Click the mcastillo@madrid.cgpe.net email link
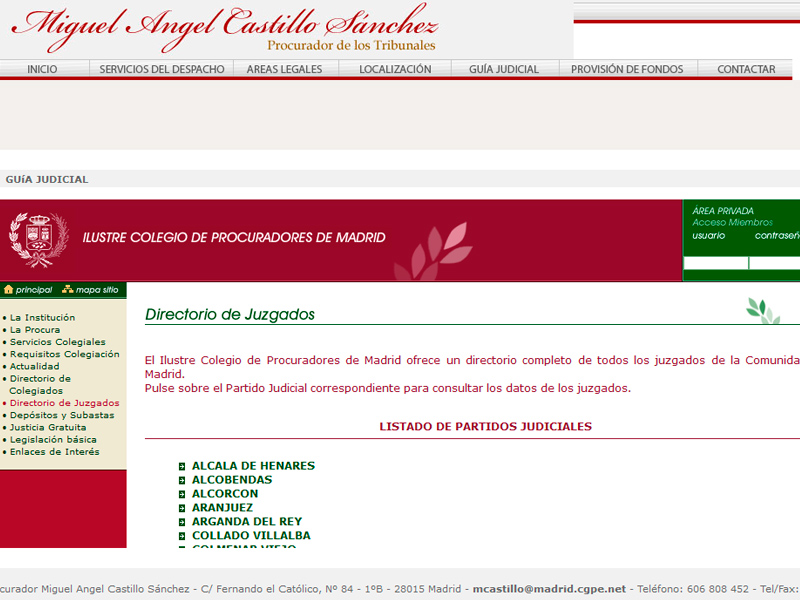The height and width of the screenshot is (600, 800). click(549, 589)
